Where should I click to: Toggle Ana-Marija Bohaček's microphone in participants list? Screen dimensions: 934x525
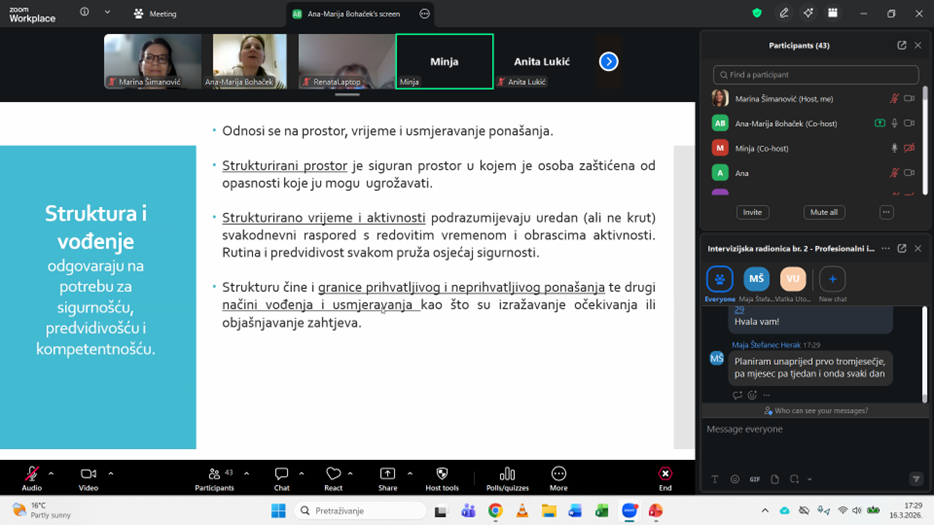(x=894, y=124)
